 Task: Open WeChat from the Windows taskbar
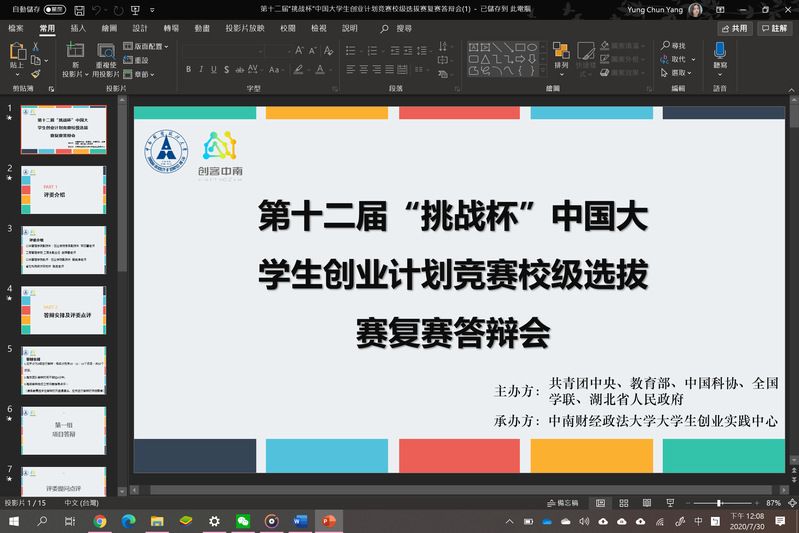(242, 521)
